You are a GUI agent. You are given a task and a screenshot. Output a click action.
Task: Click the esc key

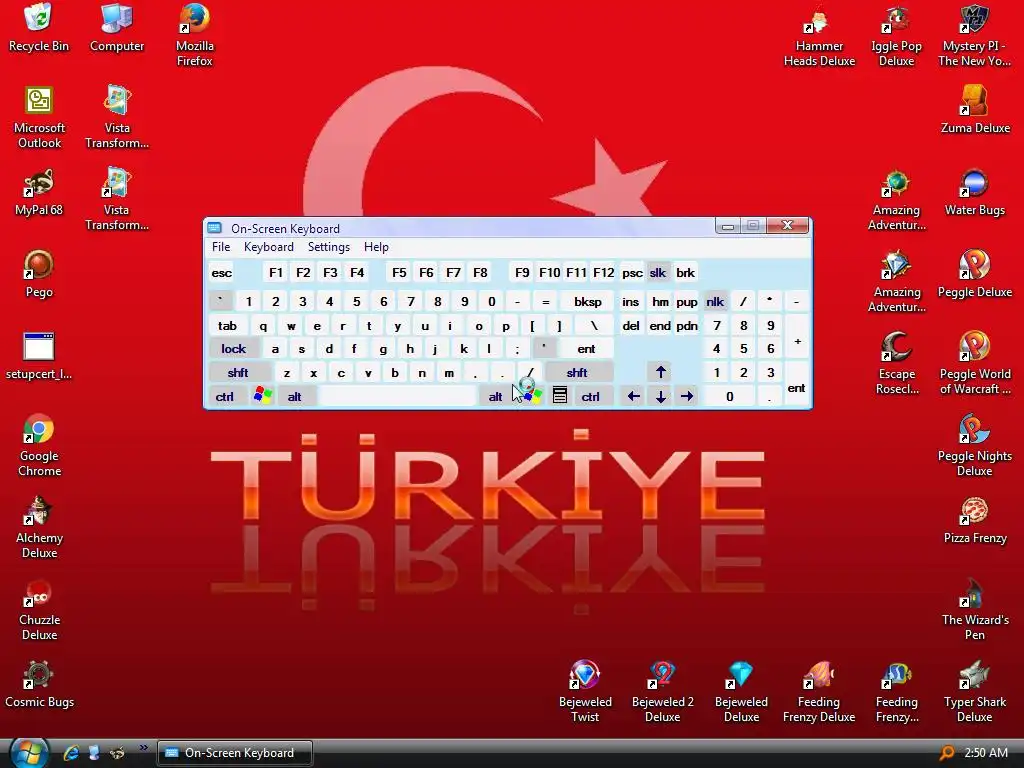click(221, 273)
